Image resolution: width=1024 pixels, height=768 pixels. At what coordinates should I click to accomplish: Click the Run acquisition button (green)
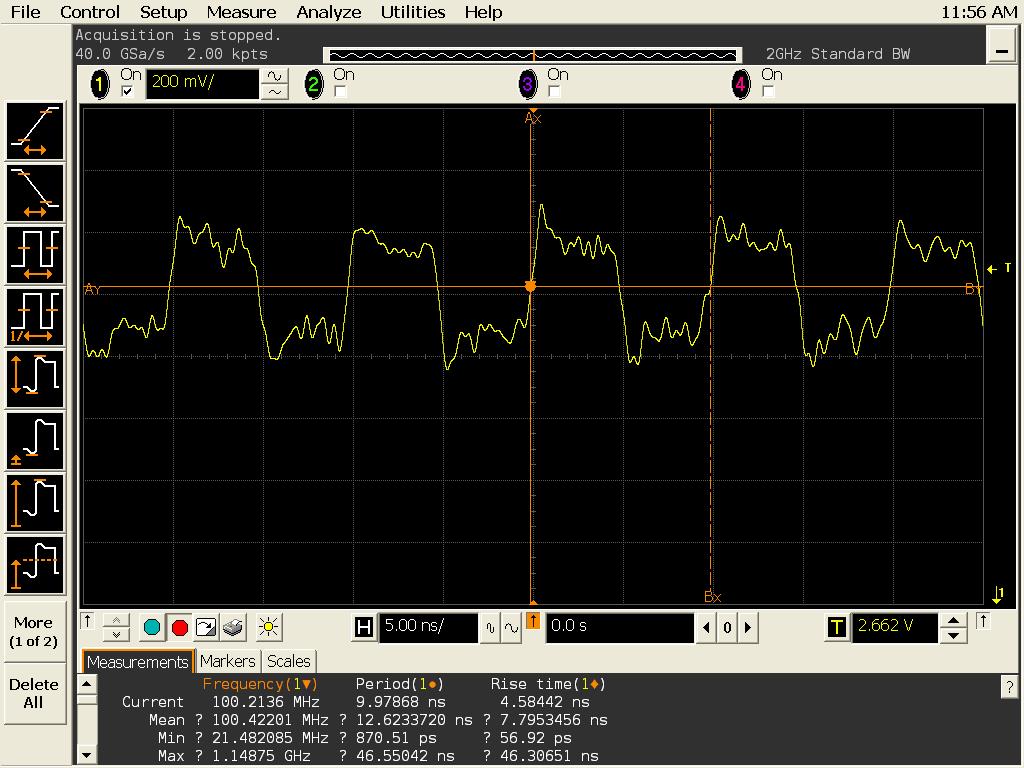coord(152,627)
